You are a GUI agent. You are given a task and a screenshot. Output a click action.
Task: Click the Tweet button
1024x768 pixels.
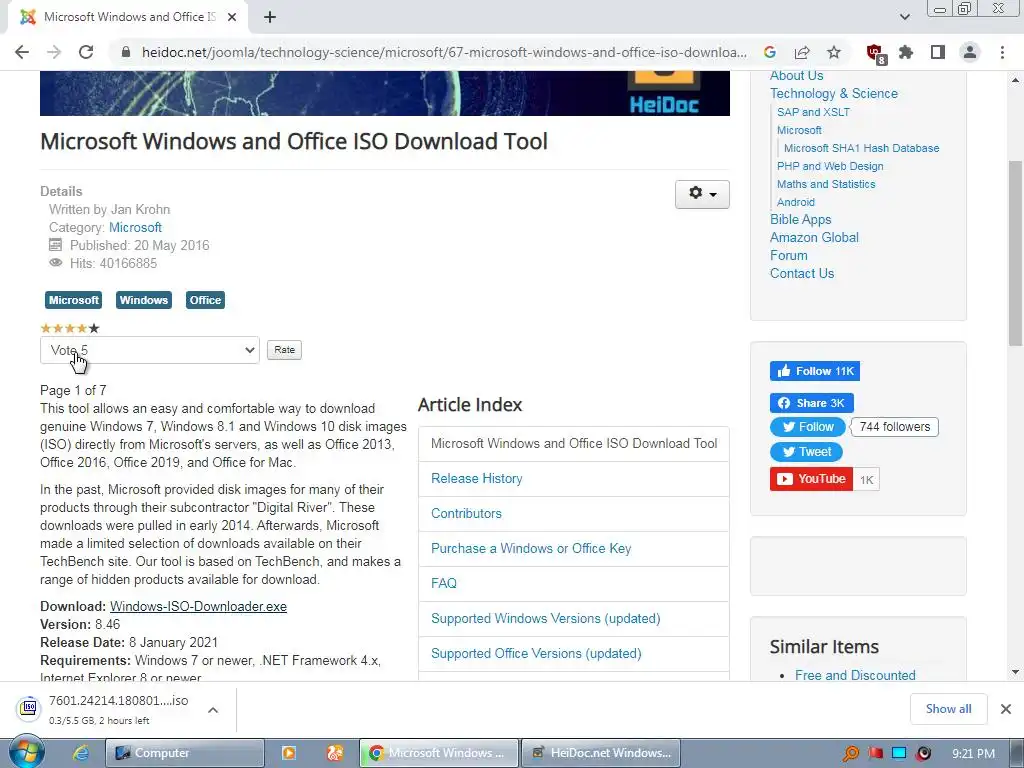click(806, 452)
